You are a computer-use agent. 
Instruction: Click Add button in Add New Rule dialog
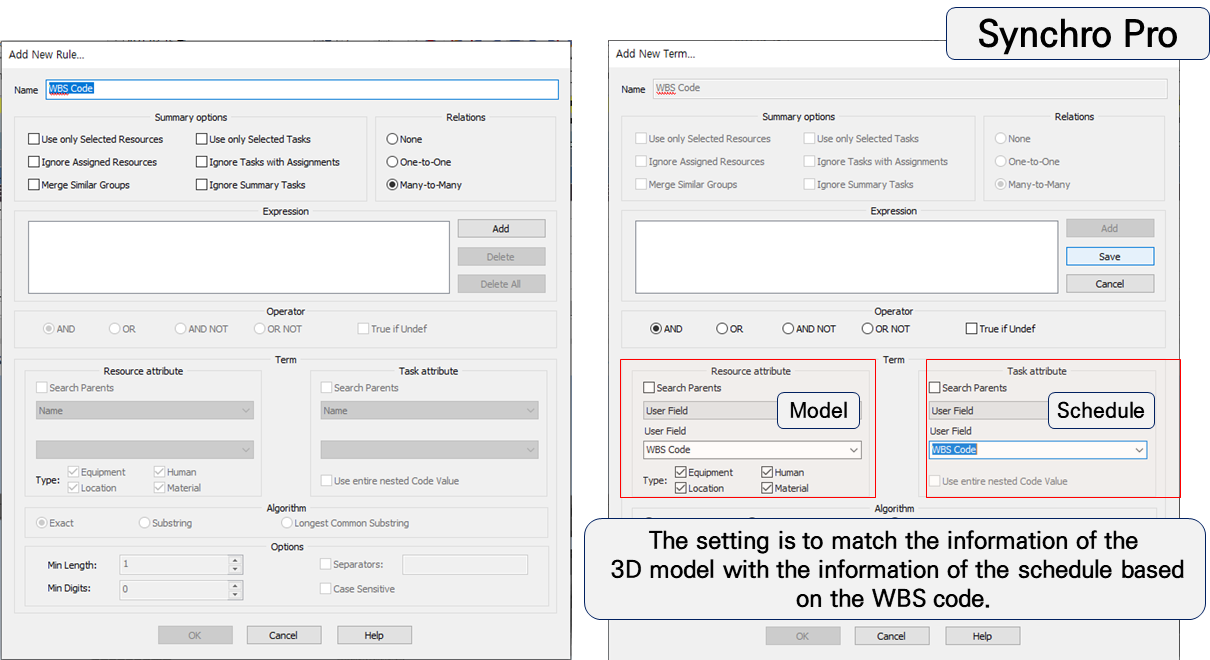501,229
